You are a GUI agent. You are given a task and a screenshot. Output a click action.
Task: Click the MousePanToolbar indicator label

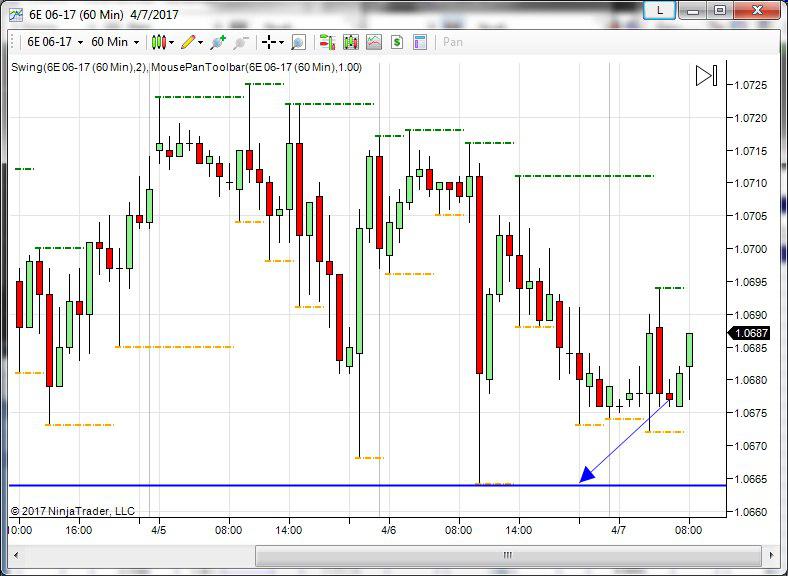(256, 67)
